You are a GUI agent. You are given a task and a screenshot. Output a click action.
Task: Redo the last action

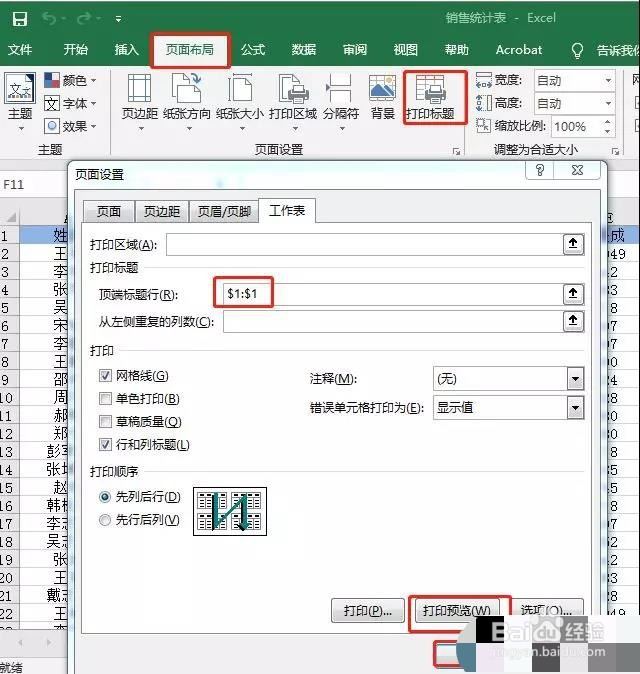(x=85, y=18)
